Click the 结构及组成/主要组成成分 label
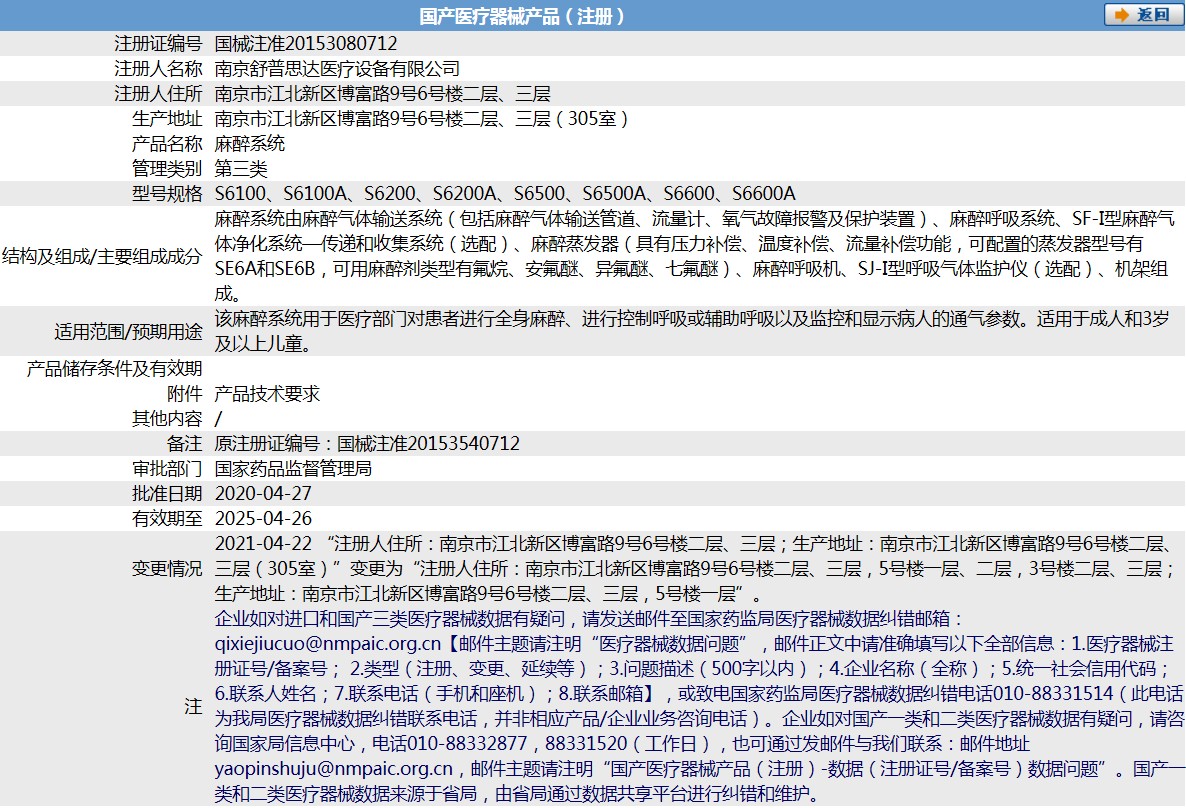 [x=102, y=256]
